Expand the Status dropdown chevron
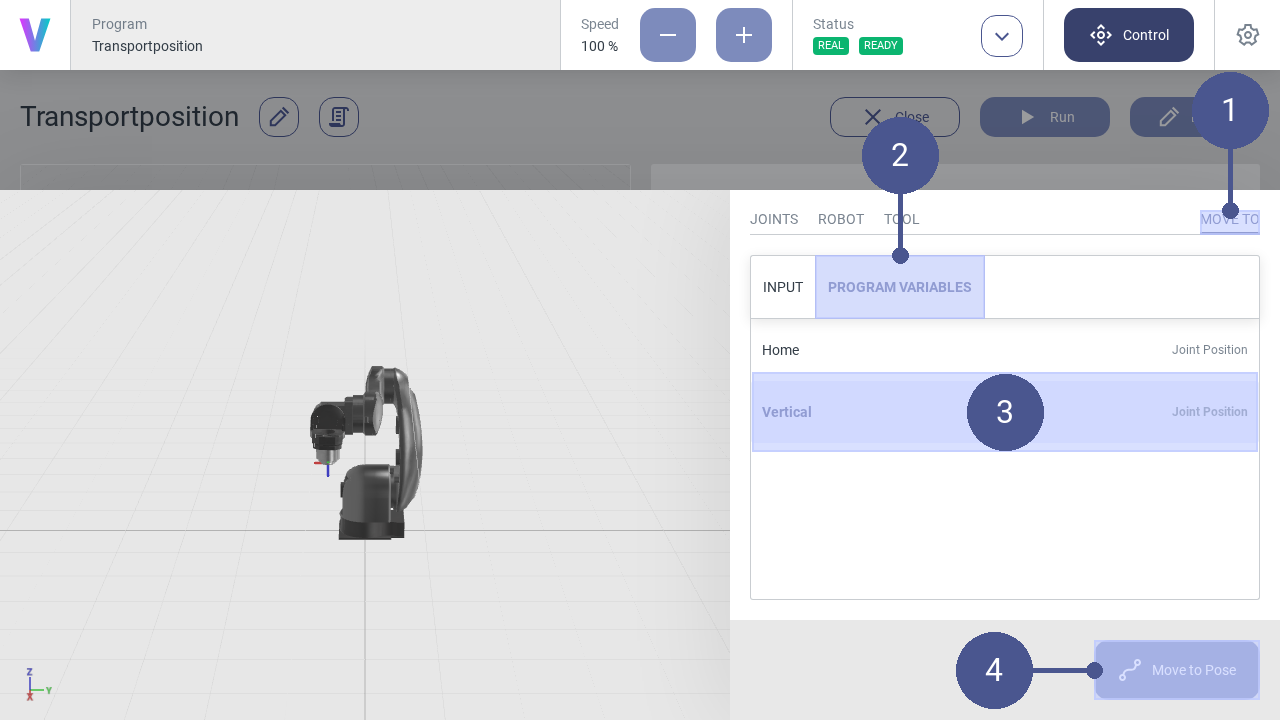Screen dimensions: 1280x720 [x=1001, y=36]
